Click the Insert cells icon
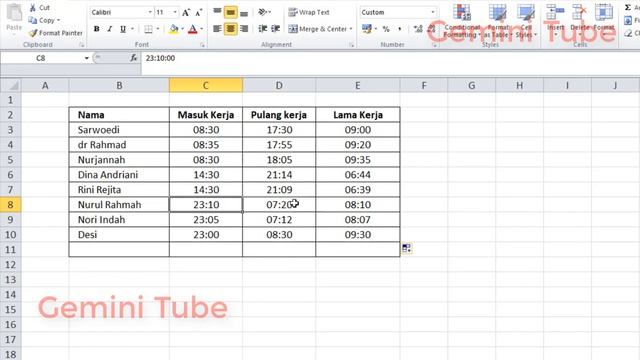The width and height of the screenshot is (640, 360). [x=556, y=12]
